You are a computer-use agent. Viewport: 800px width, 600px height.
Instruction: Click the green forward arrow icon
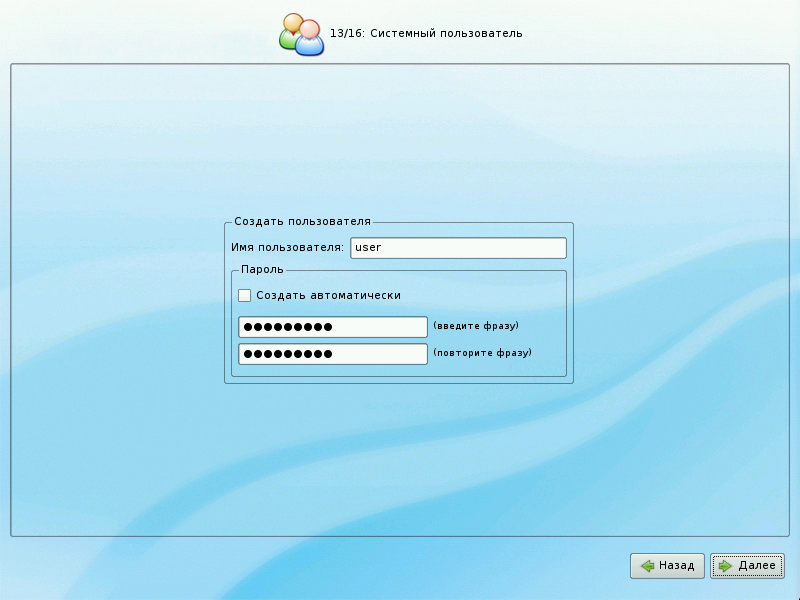[x=725, y=566]
